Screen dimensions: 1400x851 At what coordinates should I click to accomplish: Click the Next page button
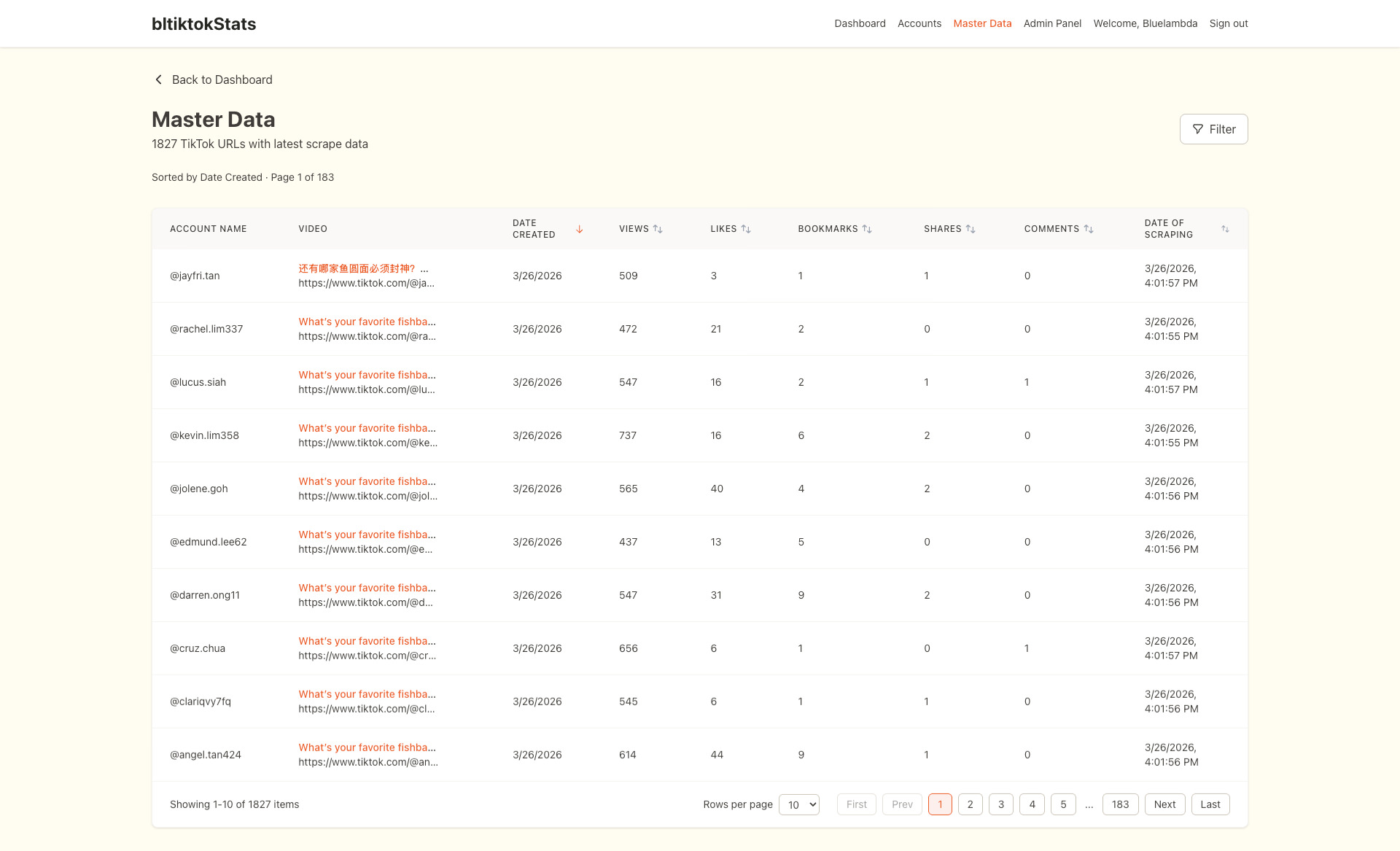[x=1164, y=804]
